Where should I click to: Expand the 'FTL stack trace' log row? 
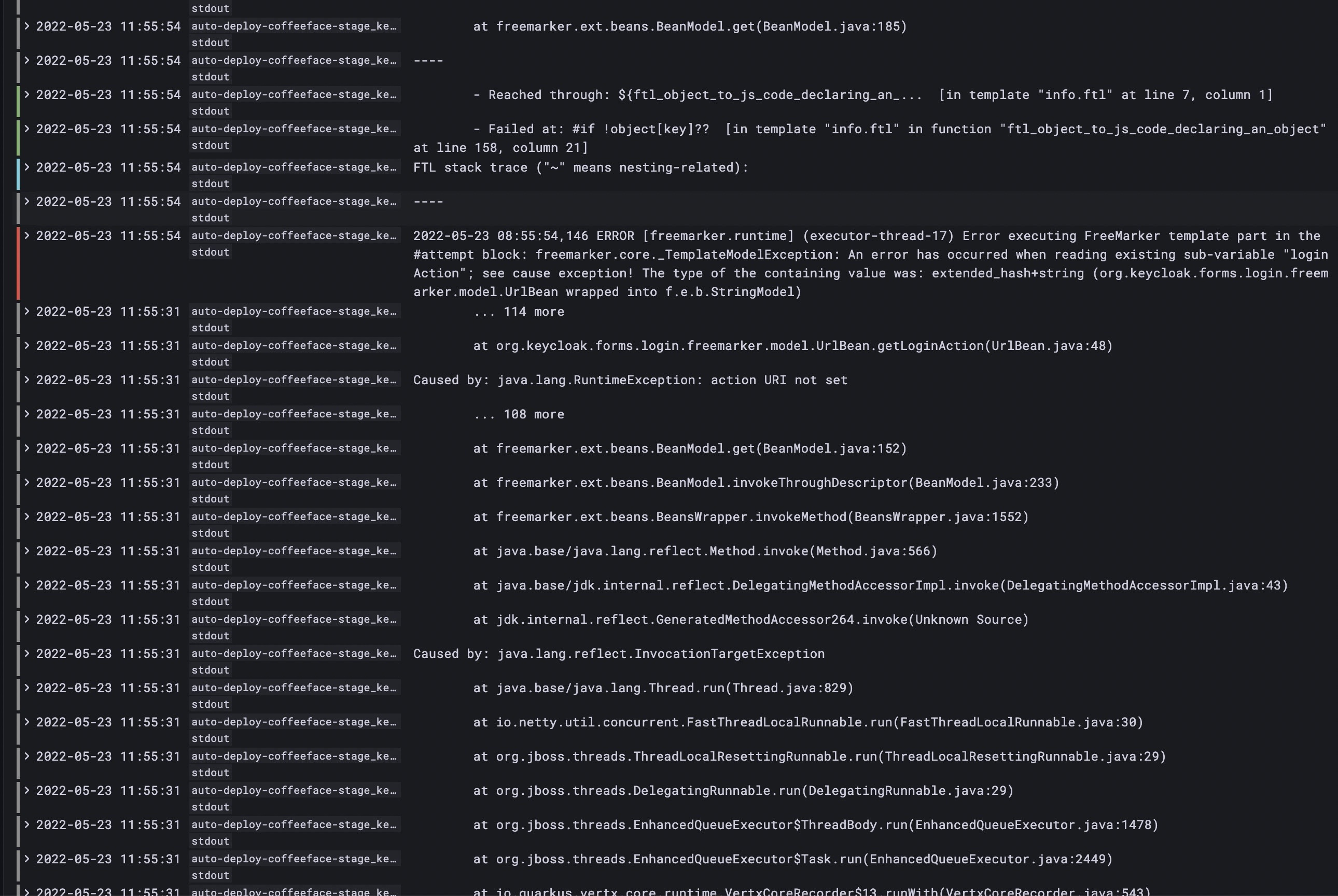click(x=27, y=167)
